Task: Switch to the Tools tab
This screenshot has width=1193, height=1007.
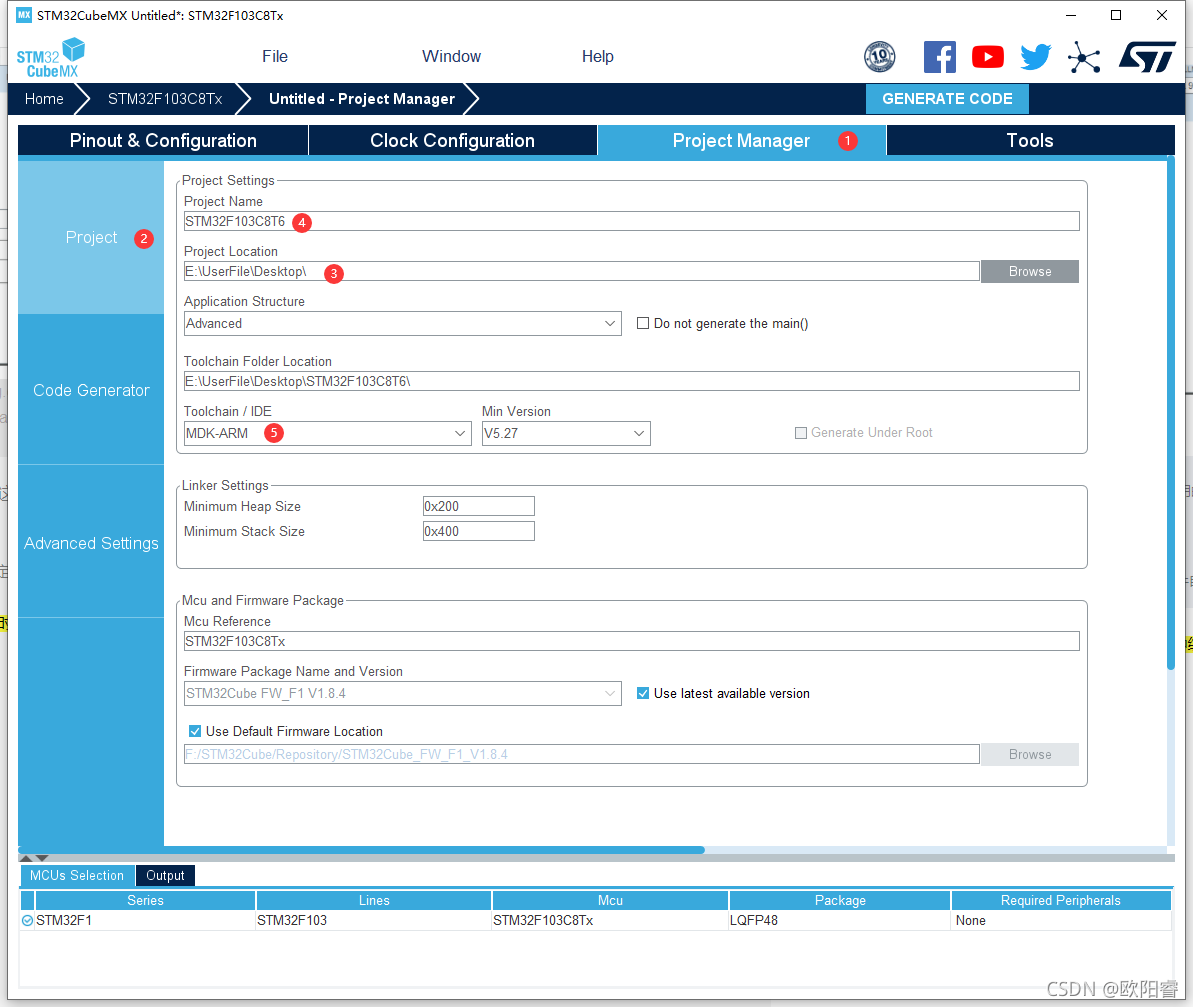Action: click(x=1030, y=141)
